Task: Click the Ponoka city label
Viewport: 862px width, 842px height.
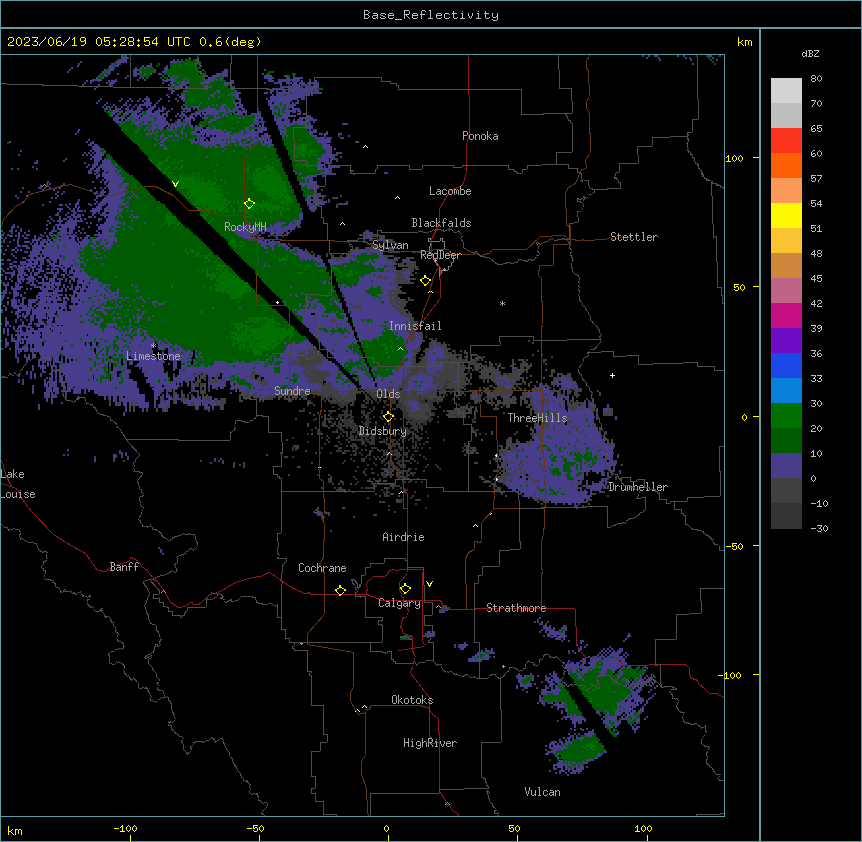Action: coord(480,136)
